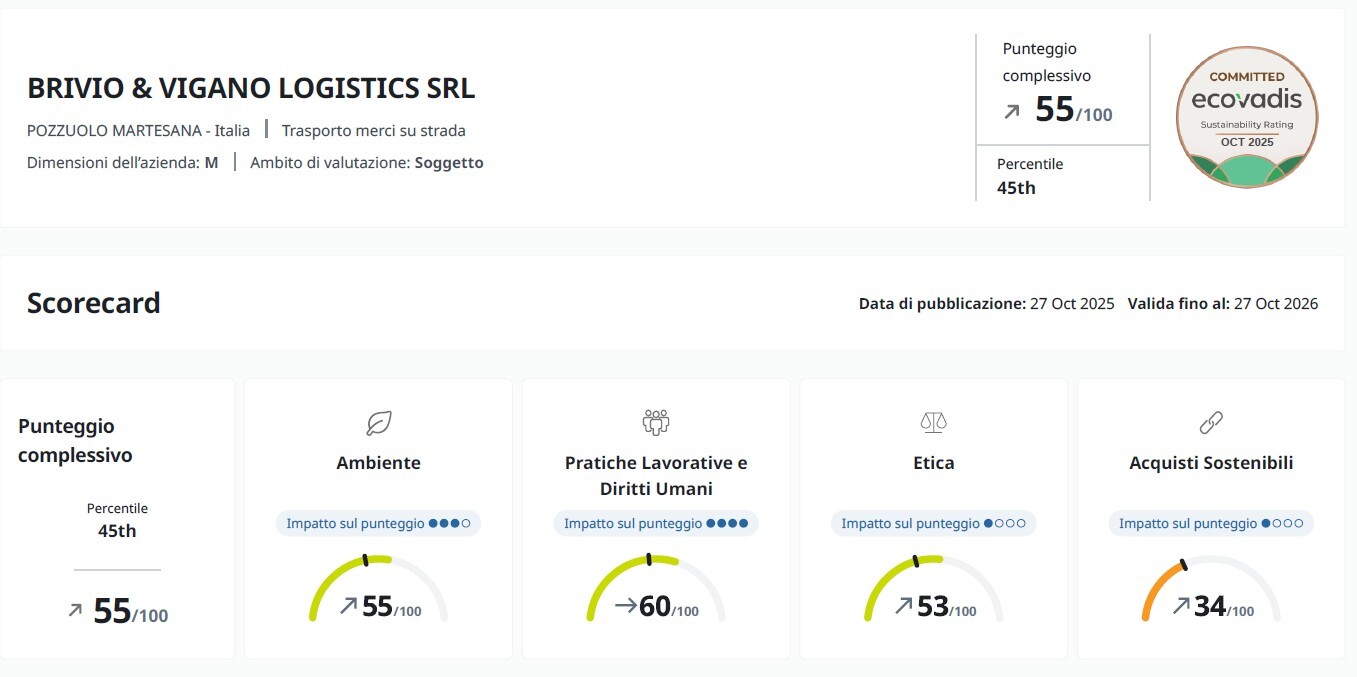Viewport: 1357px width, 677px height.
Task: Click the Acquisti Sostenibili score trend arrow
Action: click(x=1181, y=605)
